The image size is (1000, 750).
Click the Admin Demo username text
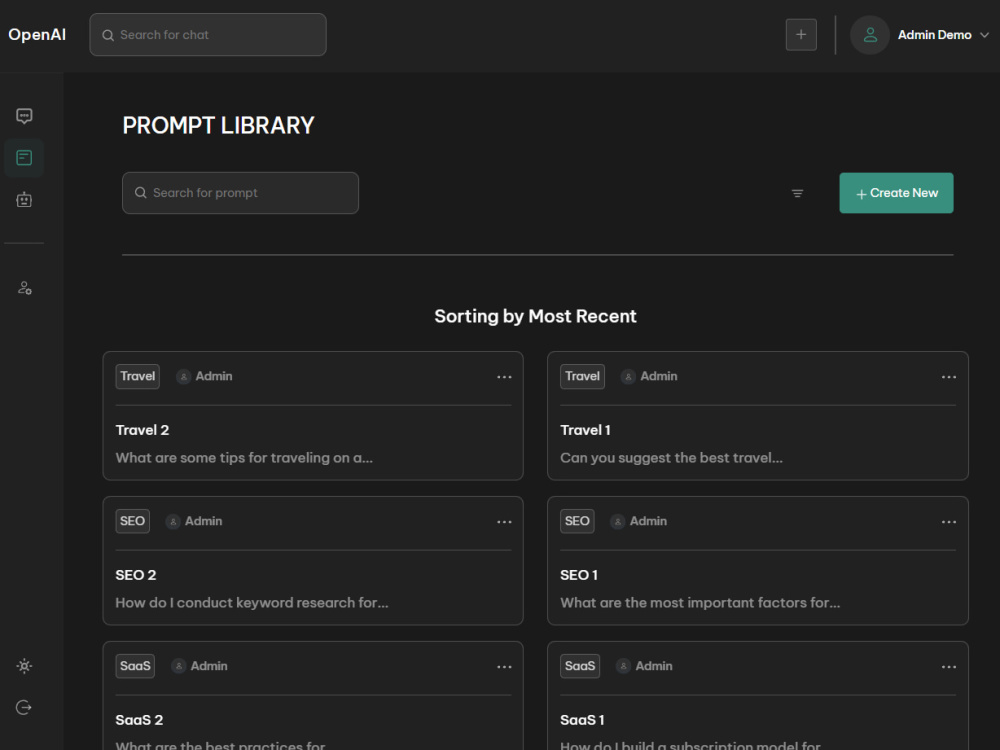pyautogui.click(x=934, y=35)
